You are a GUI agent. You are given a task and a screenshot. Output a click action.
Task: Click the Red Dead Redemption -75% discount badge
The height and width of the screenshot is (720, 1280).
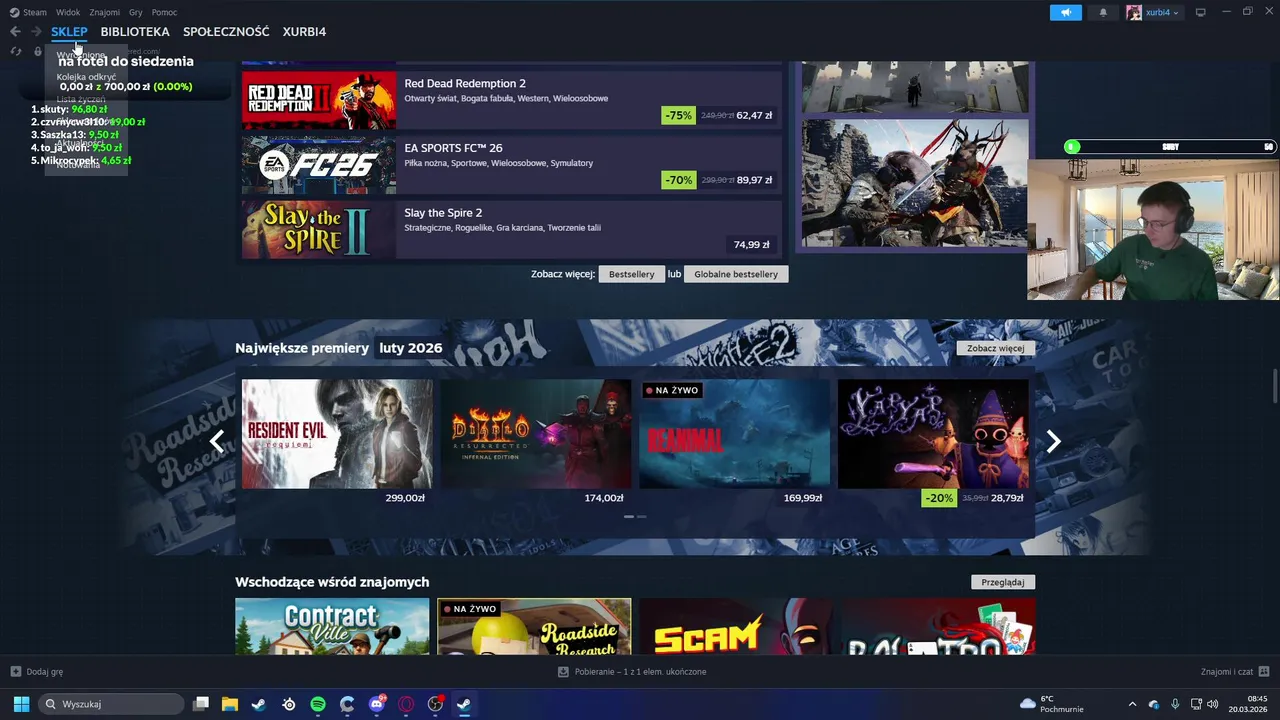(678, 115)
